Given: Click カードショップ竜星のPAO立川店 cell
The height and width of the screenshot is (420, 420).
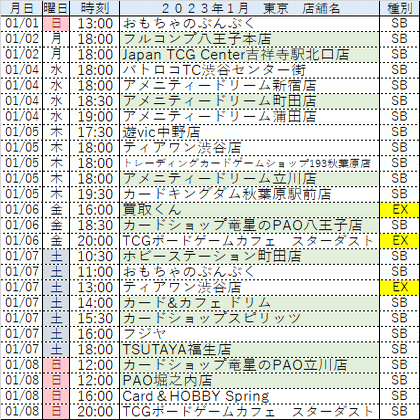Looking at the screenshot, I should (249, 365).
